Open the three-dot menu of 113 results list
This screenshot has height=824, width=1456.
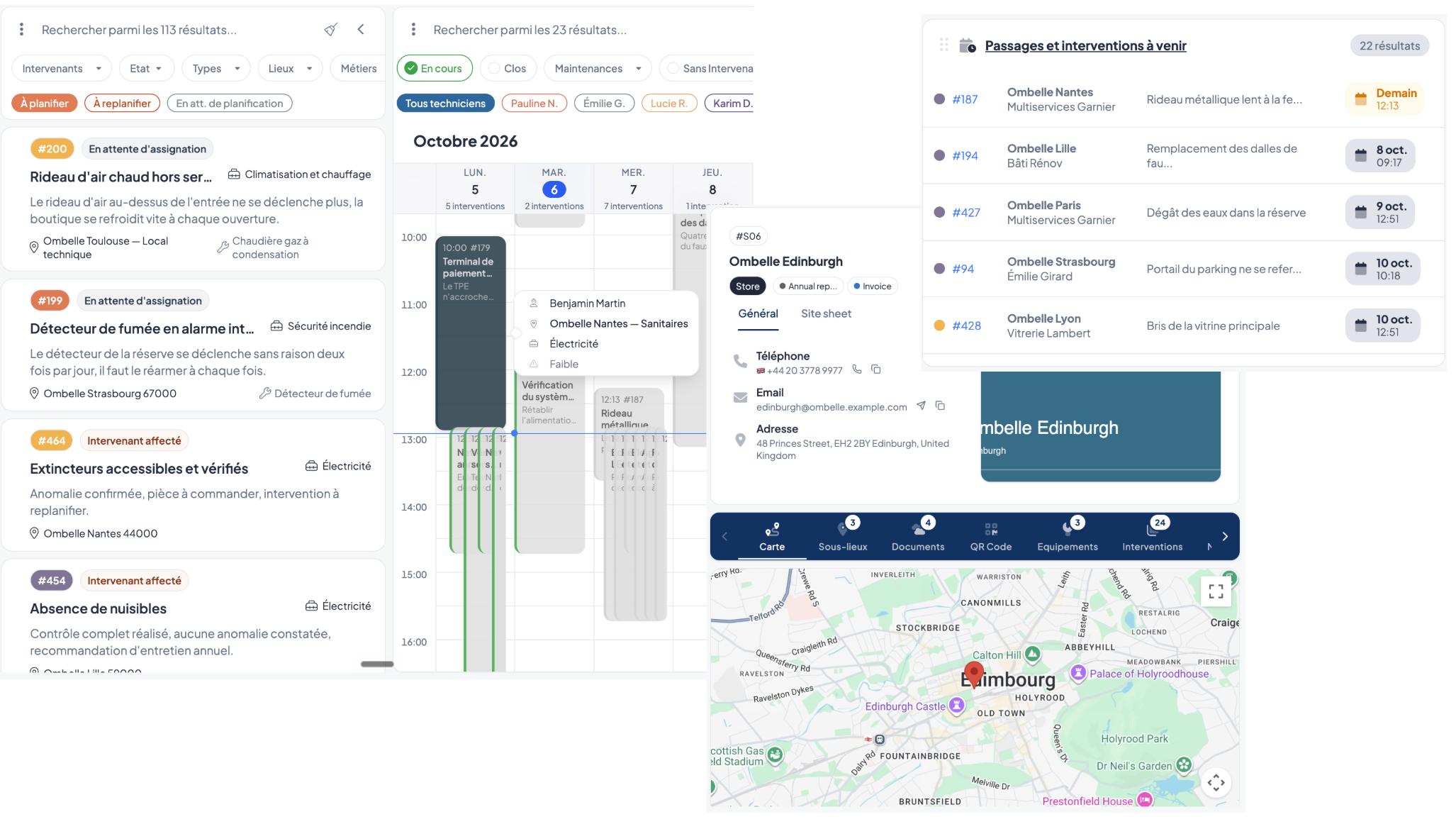(21, 29)
